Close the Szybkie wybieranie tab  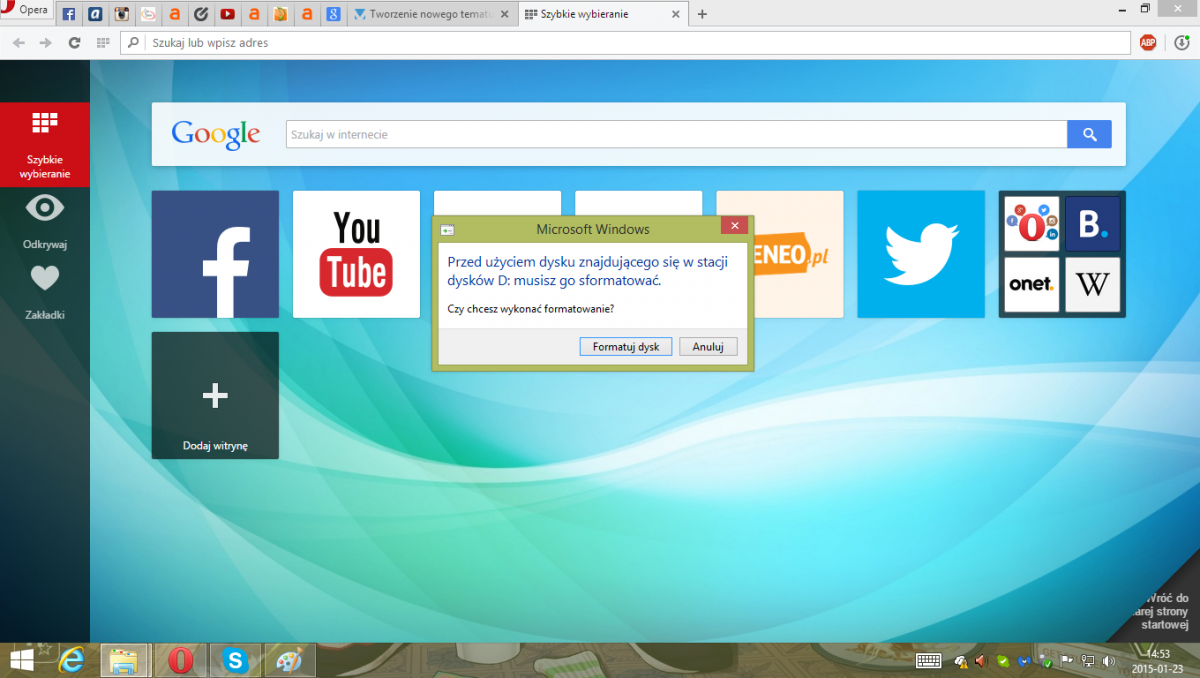[x=676, y=15]
